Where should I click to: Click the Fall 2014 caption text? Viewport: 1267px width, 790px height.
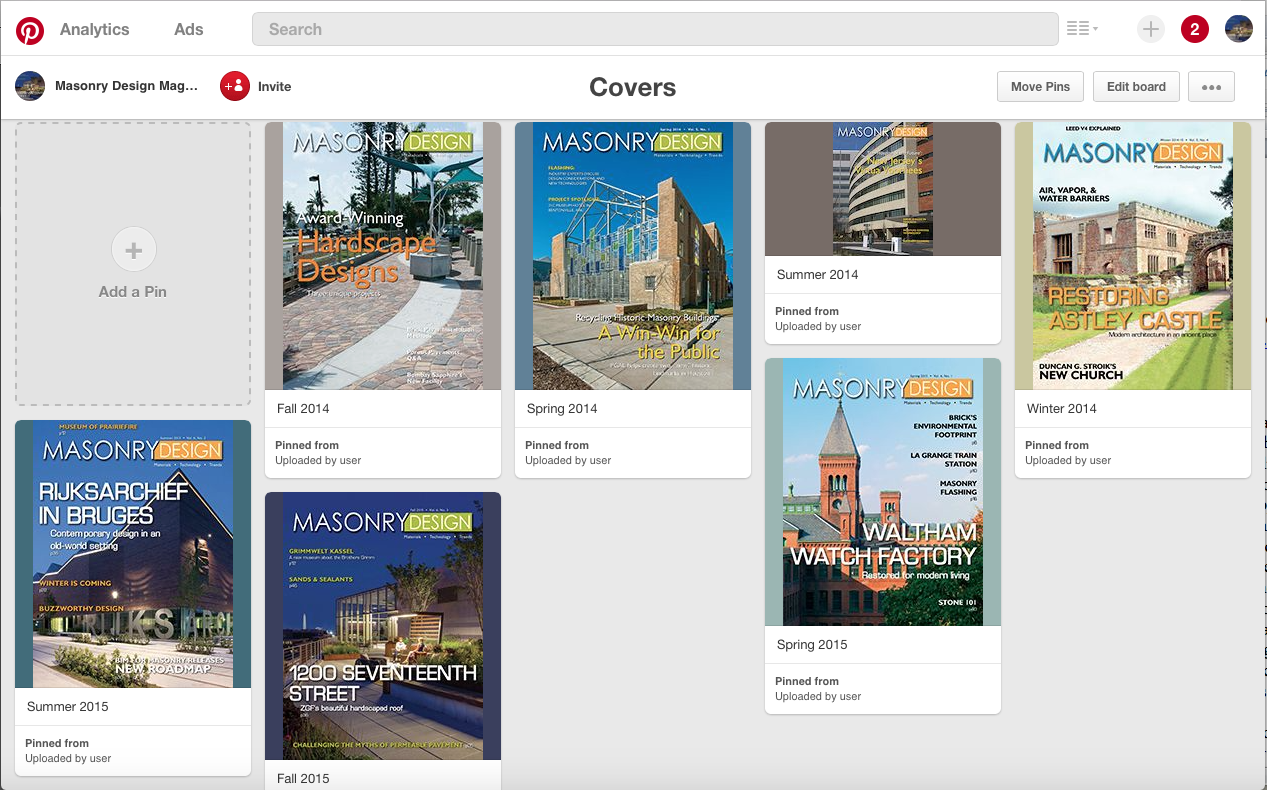tap(303, 408)
